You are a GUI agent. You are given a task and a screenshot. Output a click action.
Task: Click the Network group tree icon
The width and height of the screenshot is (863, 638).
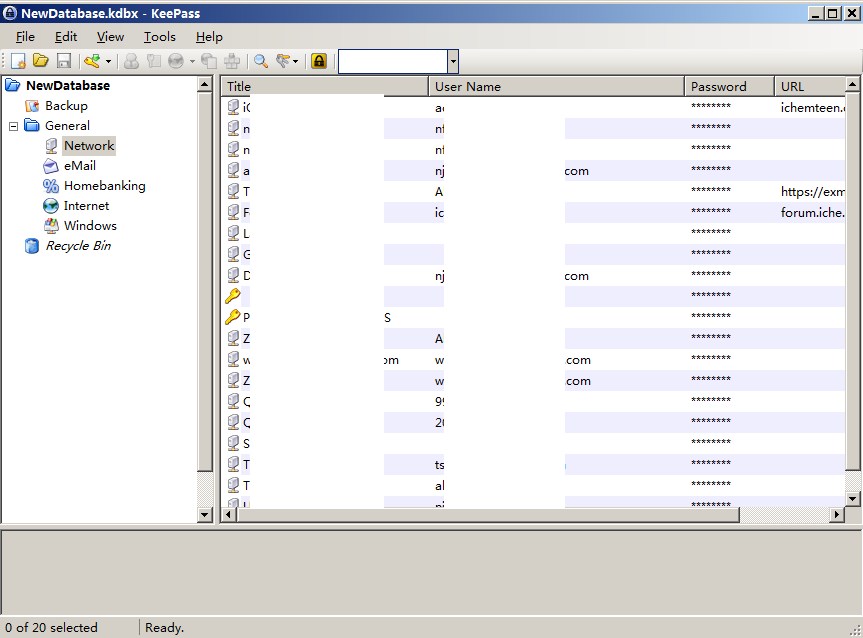(51, 146)
